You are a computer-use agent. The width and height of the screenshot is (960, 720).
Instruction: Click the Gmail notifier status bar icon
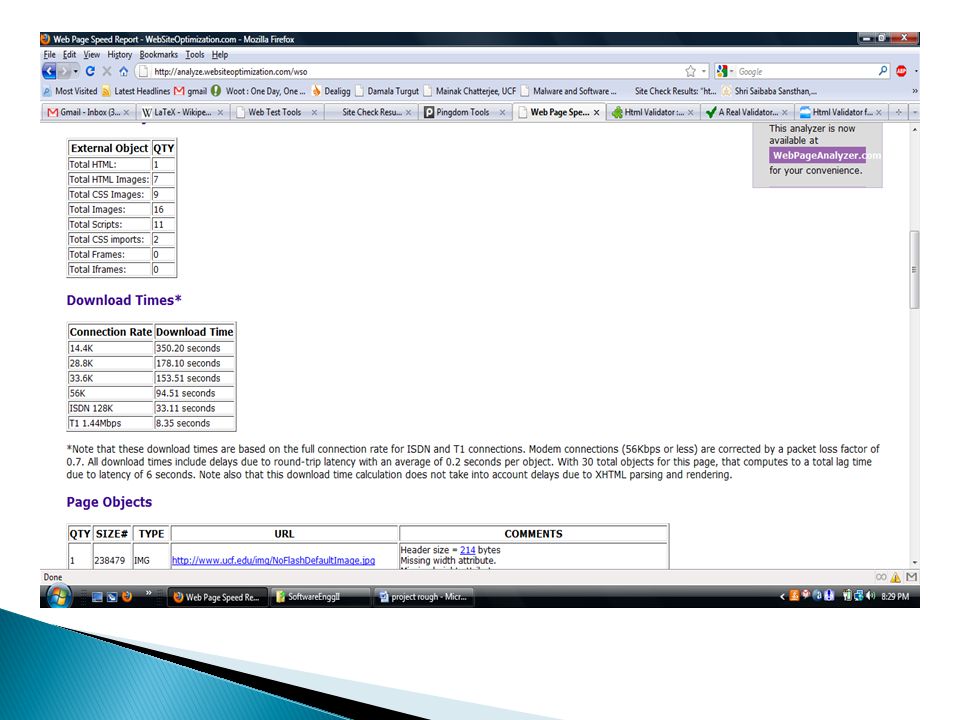[912, 577]
